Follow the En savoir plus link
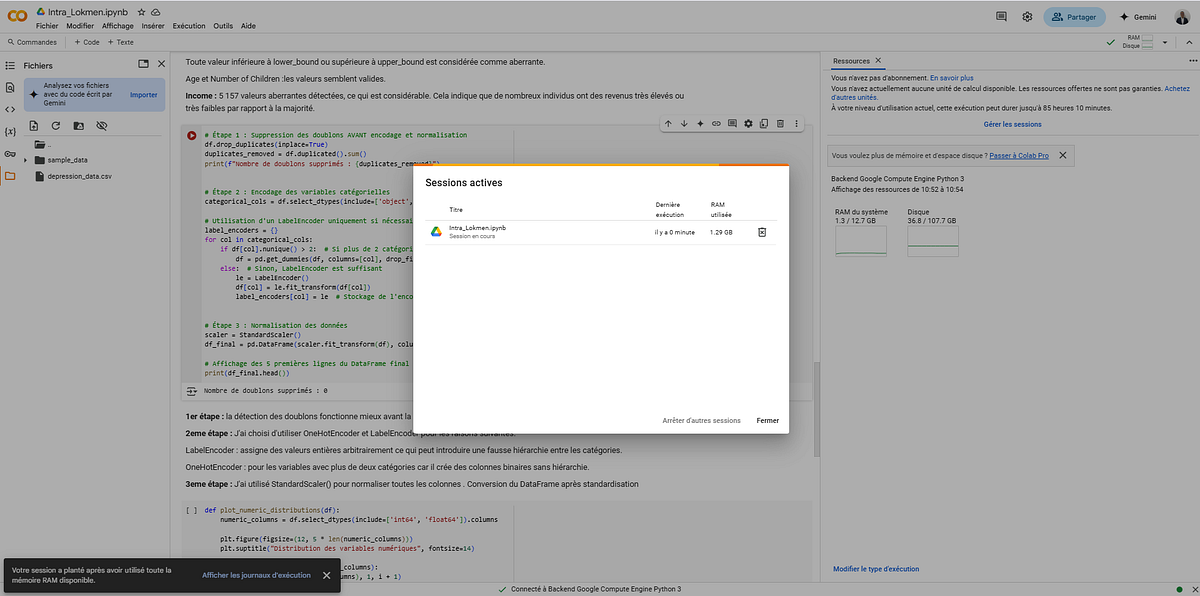The width and height of the screenshot is (1200, 596). (951, 77)
